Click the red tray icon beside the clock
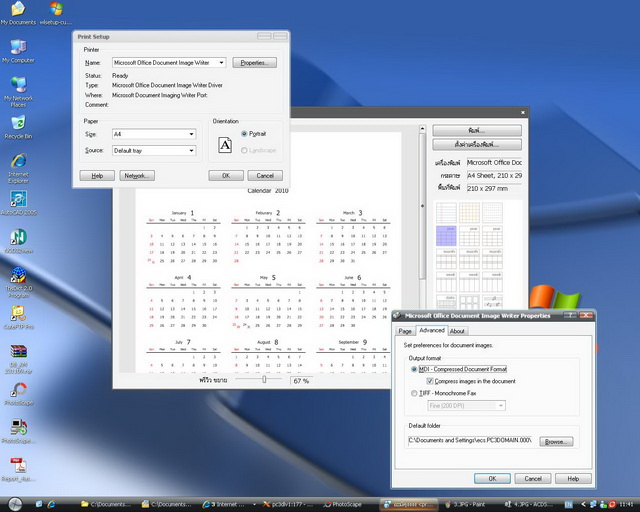 (x=612, y=505)
